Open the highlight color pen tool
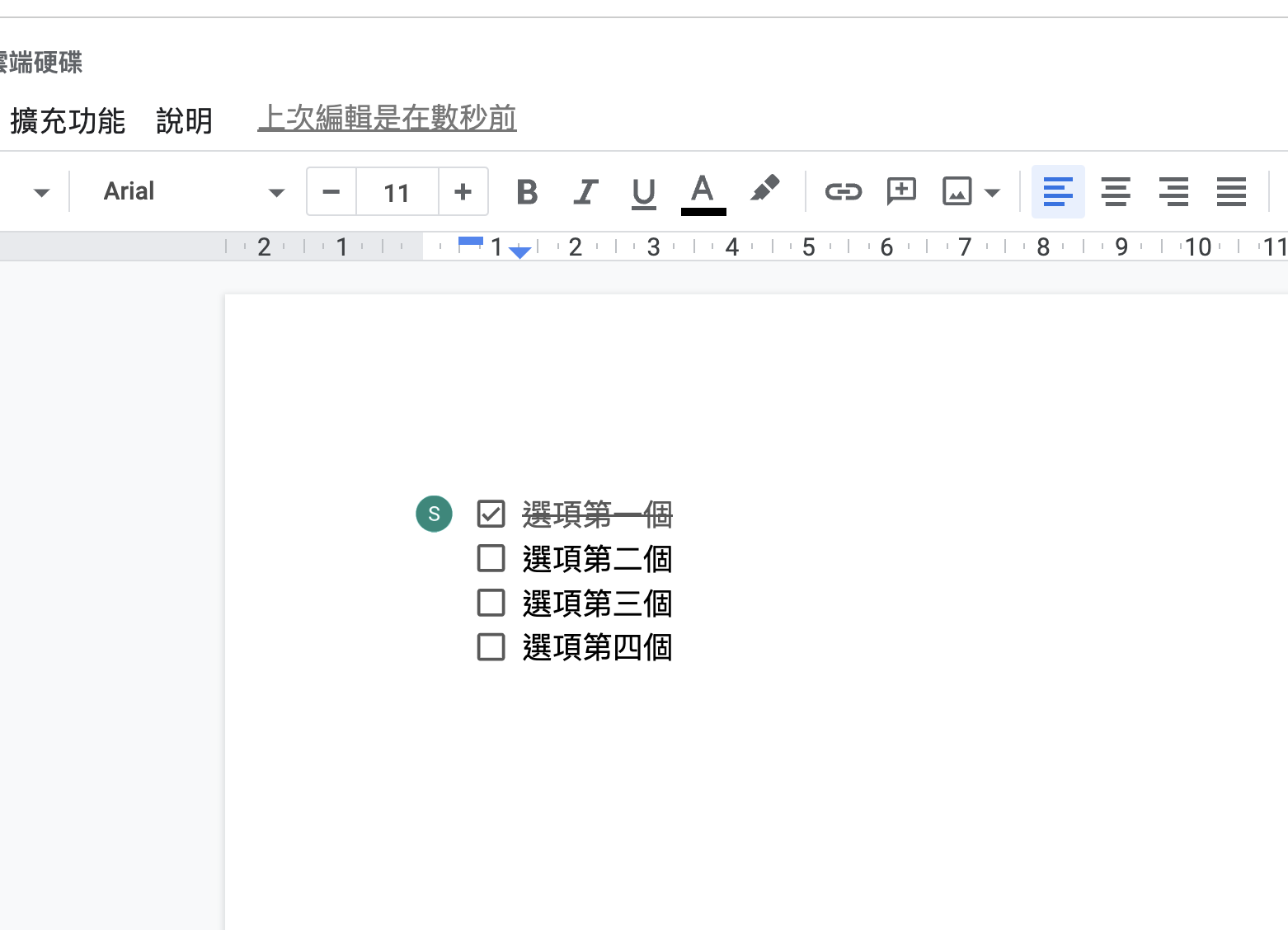This screenshot has height=930, width=1288. (764, 190)
